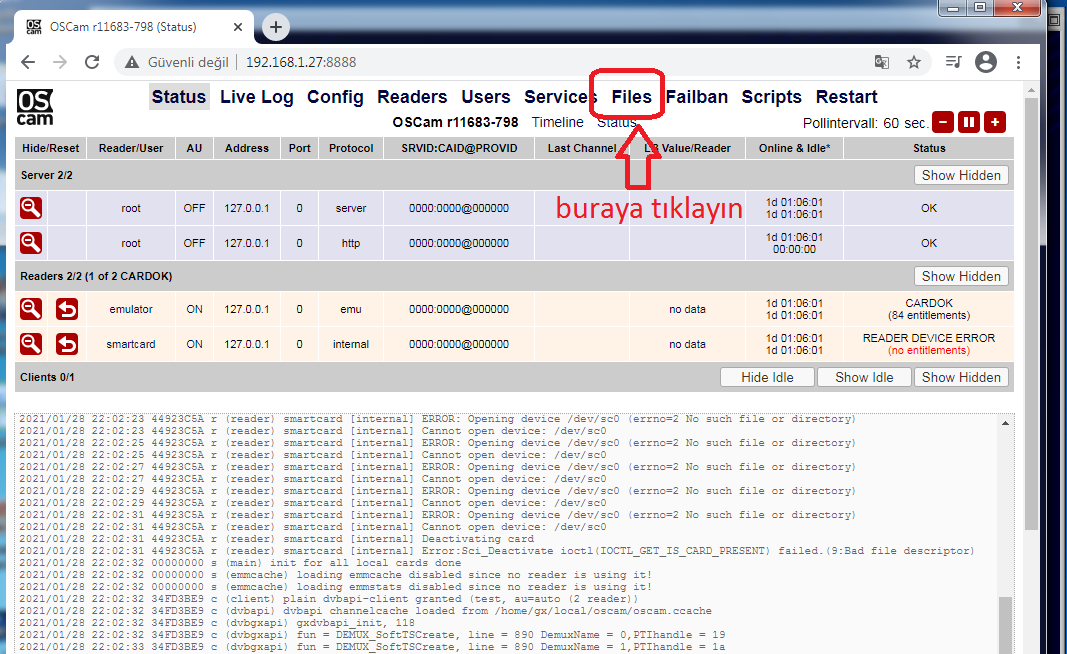Click the Show Idle button
Viewport: 1067px width, 654px height.
(864, 377)
